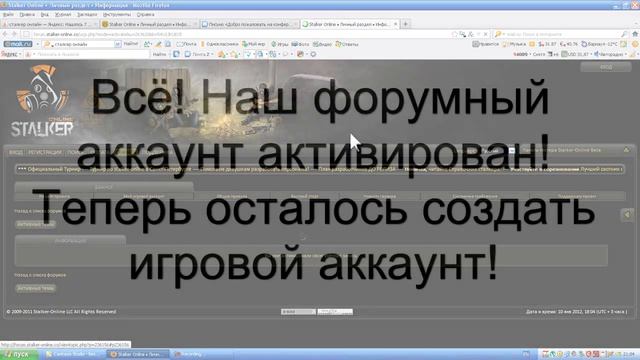
Task: Click the Нравится toolbar button
Action: click(x=486, y=44)
